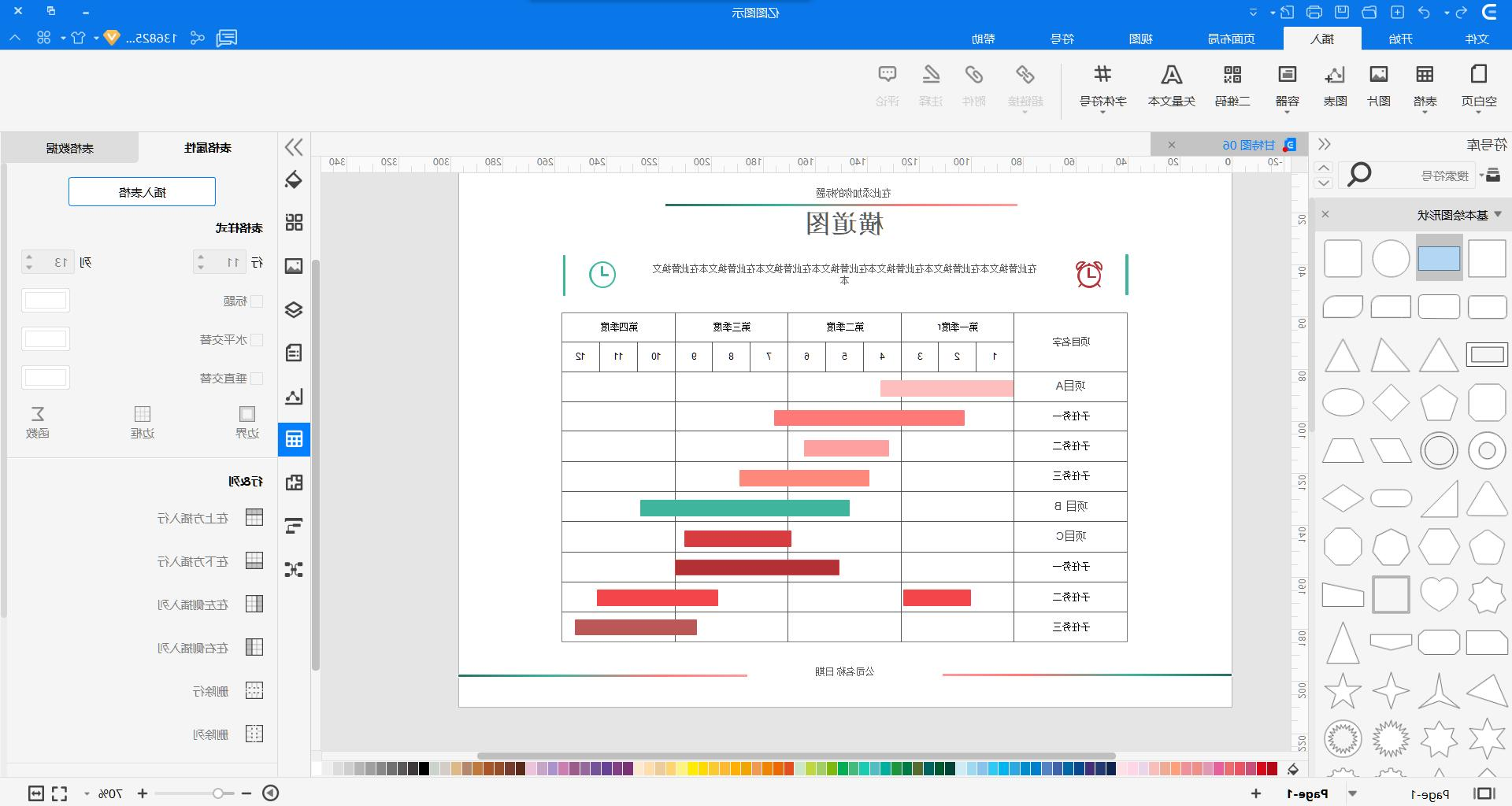Toggle the title (标题) checkbox
The width and height of the screenshot is (1512, 806).
tap(257, 301)
